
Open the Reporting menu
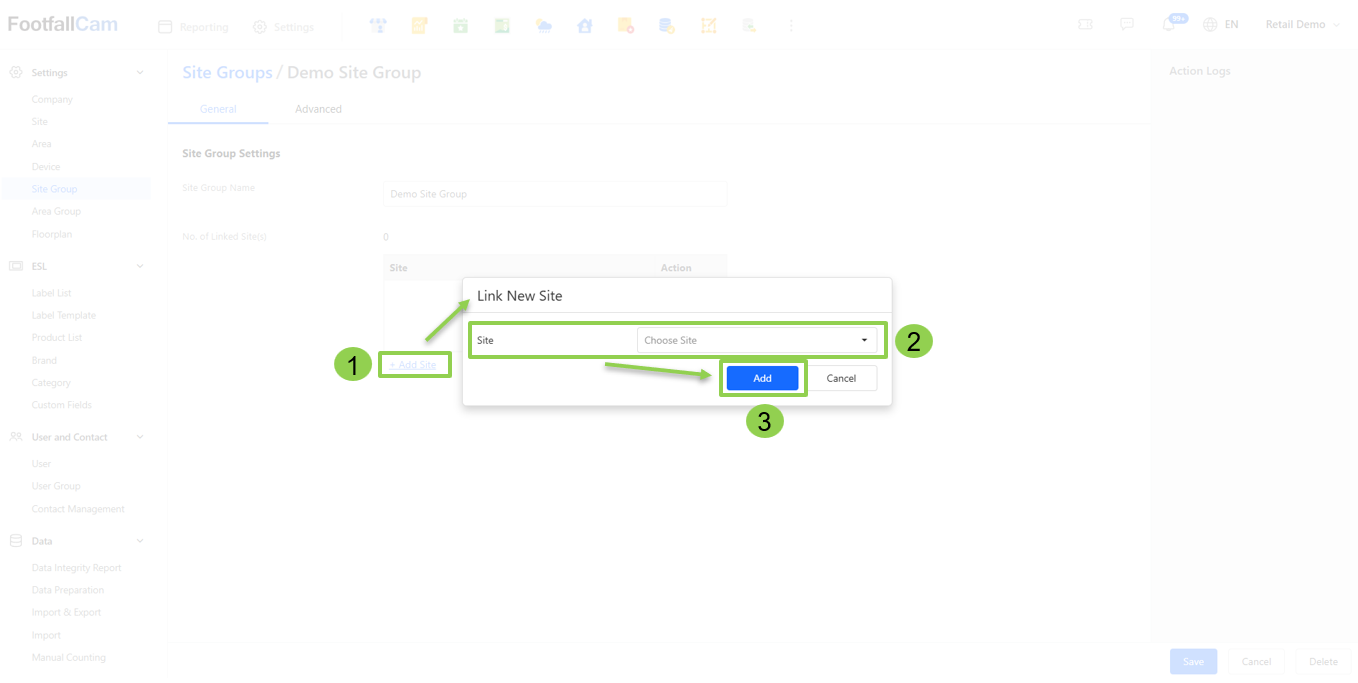tap(194, 27)
